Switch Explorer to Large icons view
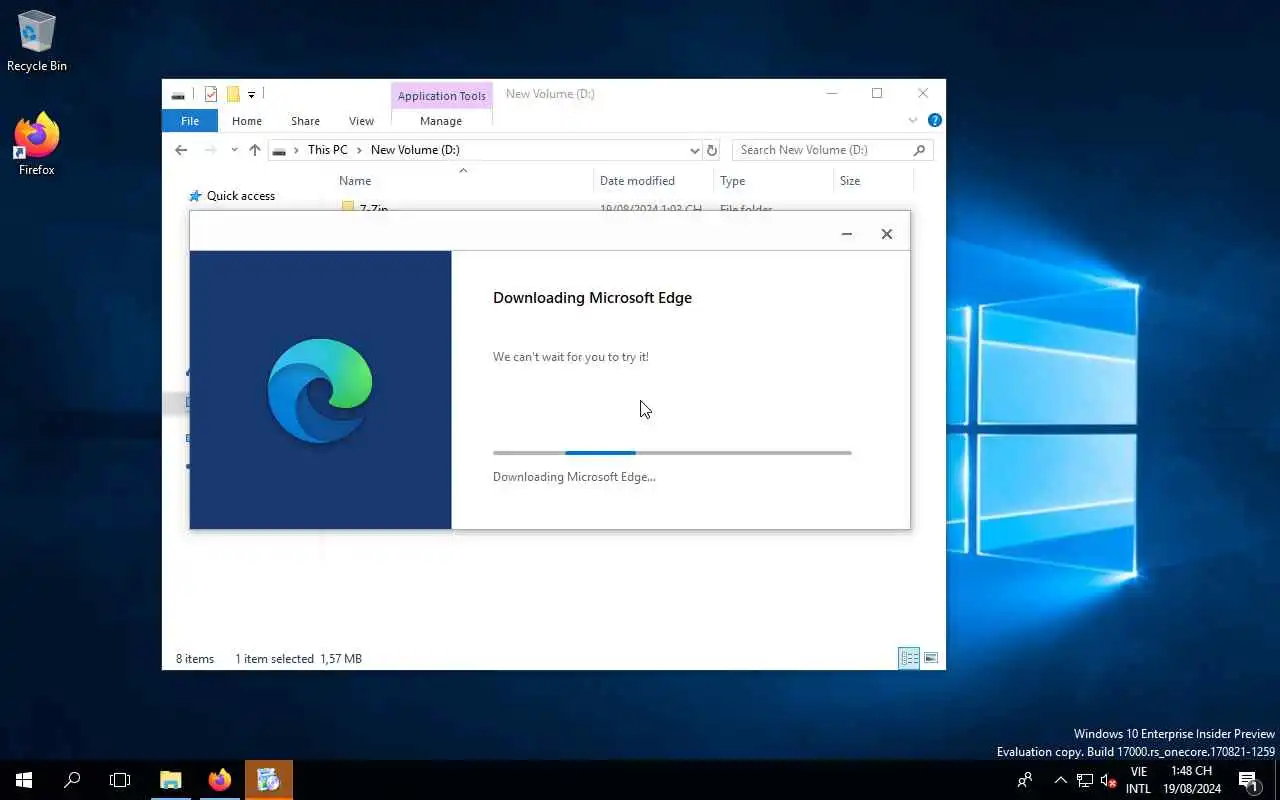Viewport: 1280px width, 800px height. coord(931,658)
